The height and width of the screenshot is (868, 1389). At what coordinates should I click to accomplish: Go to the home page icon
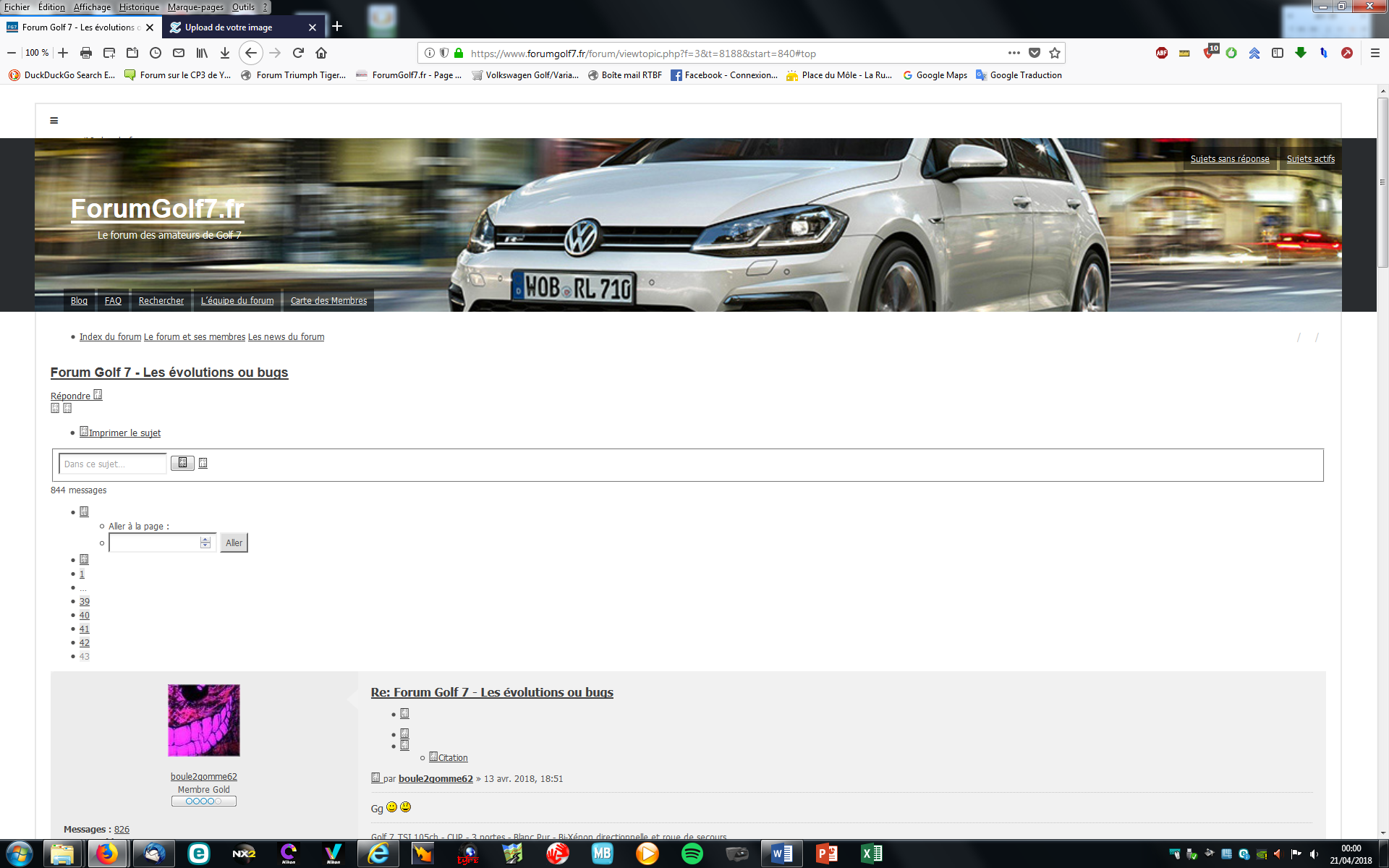click(x=321, y=53)
